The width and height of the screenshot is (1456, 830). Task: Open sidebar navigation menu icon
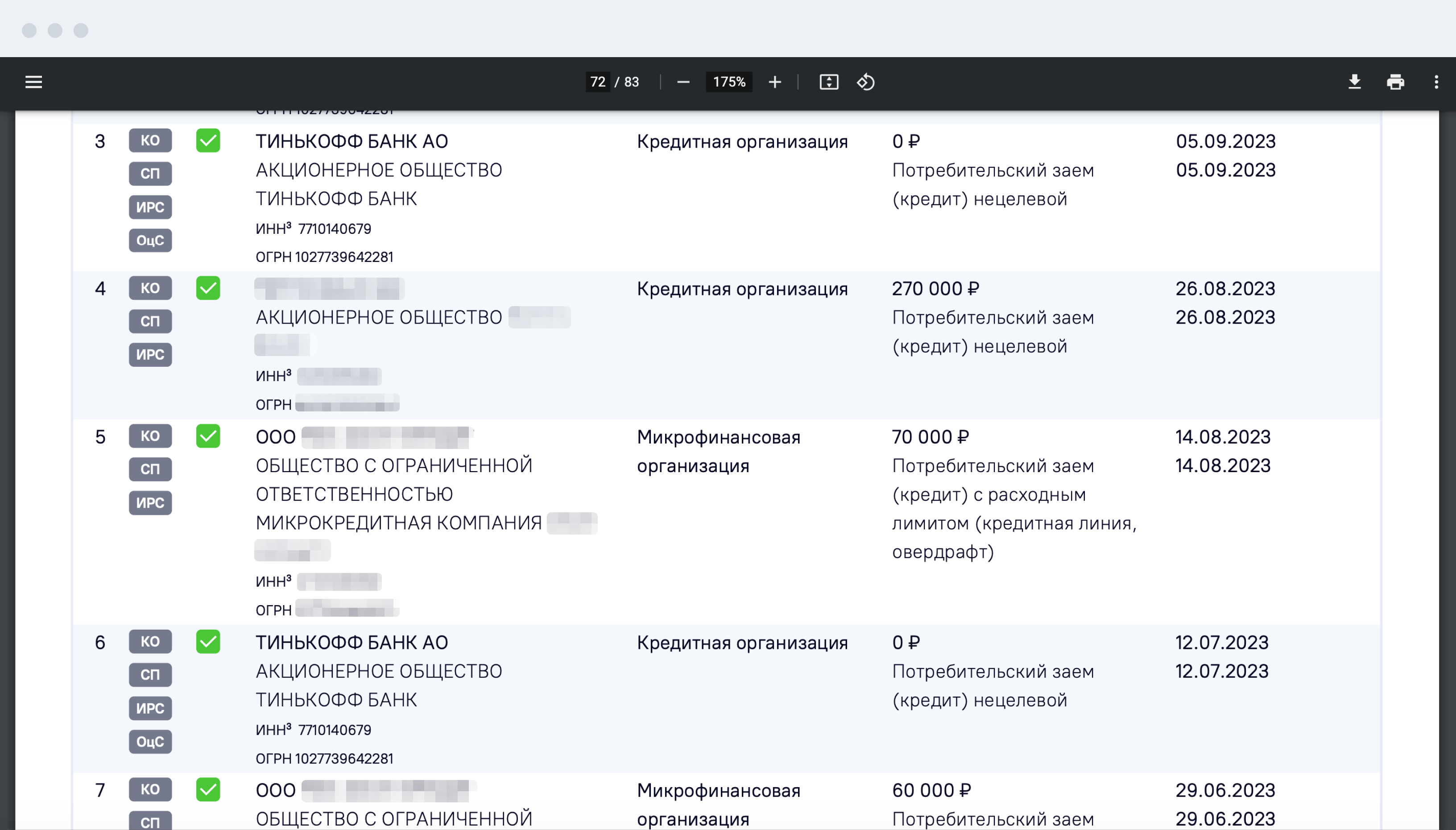pos(33,81)
